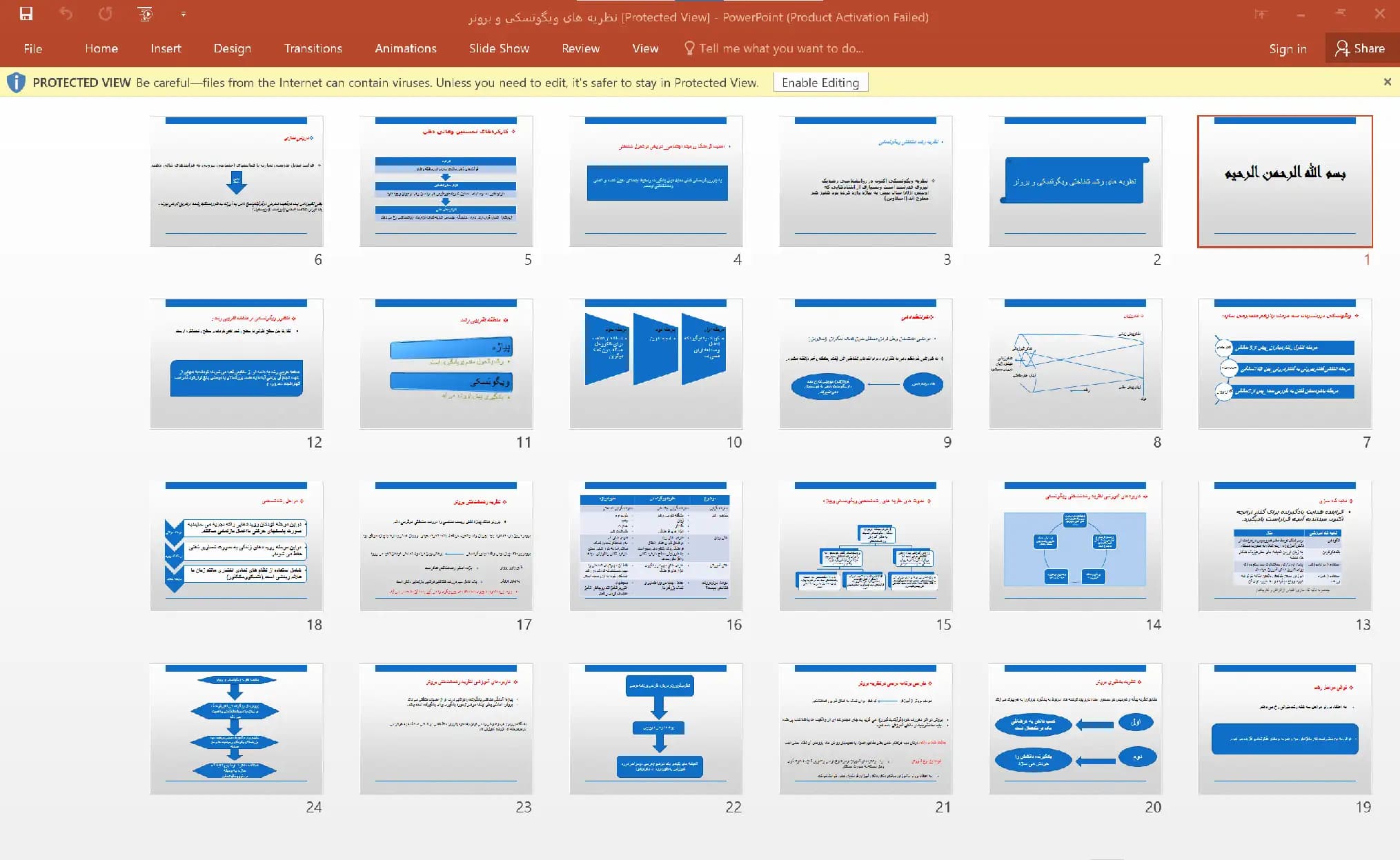Select slide 10 thumbnail with blue arrows
Screen dimensions: 1400x860
coord(656,363)
